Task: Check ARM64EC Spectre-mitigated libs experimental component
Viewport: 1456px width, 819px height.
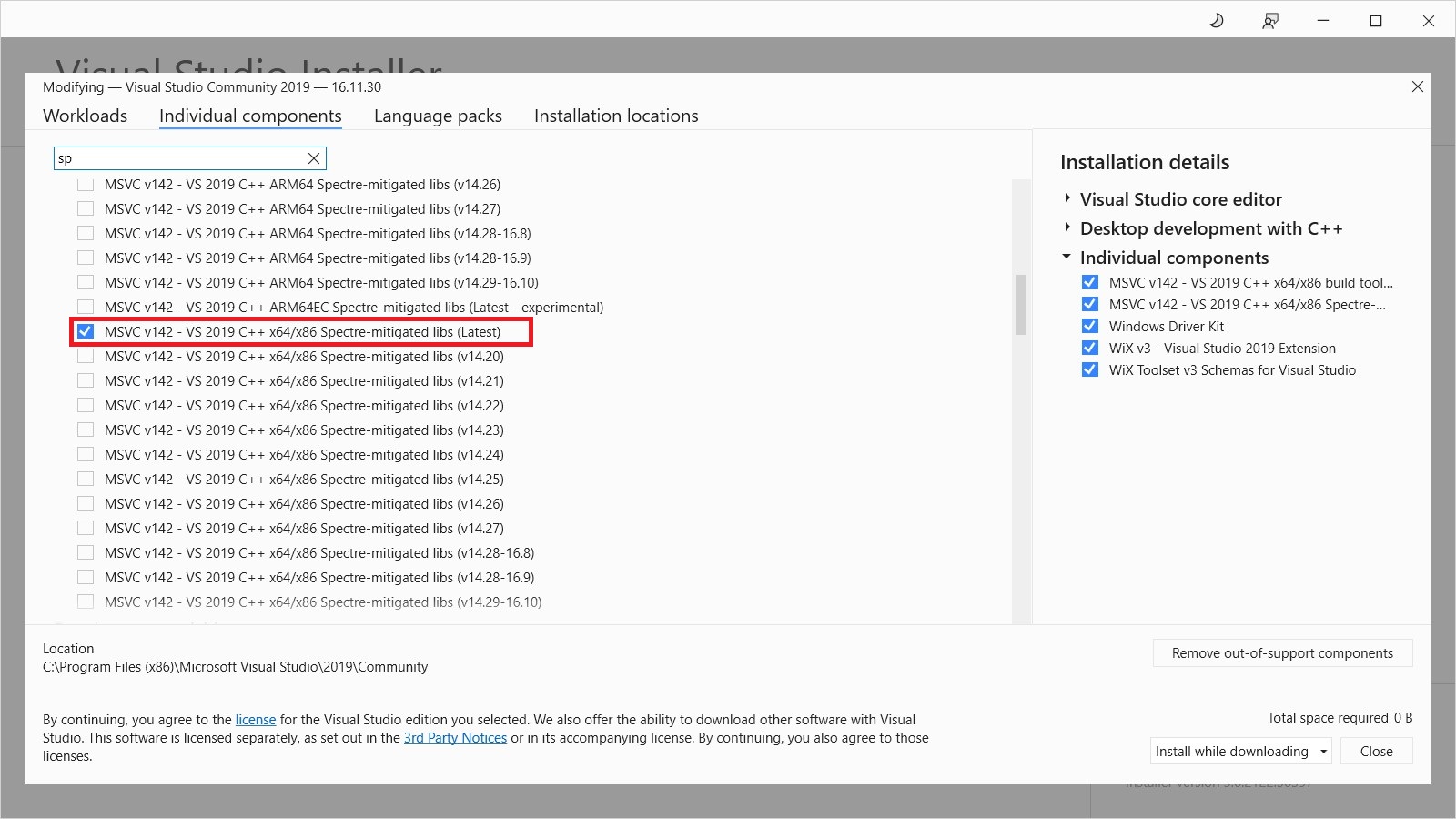Action: coord(86,307)
